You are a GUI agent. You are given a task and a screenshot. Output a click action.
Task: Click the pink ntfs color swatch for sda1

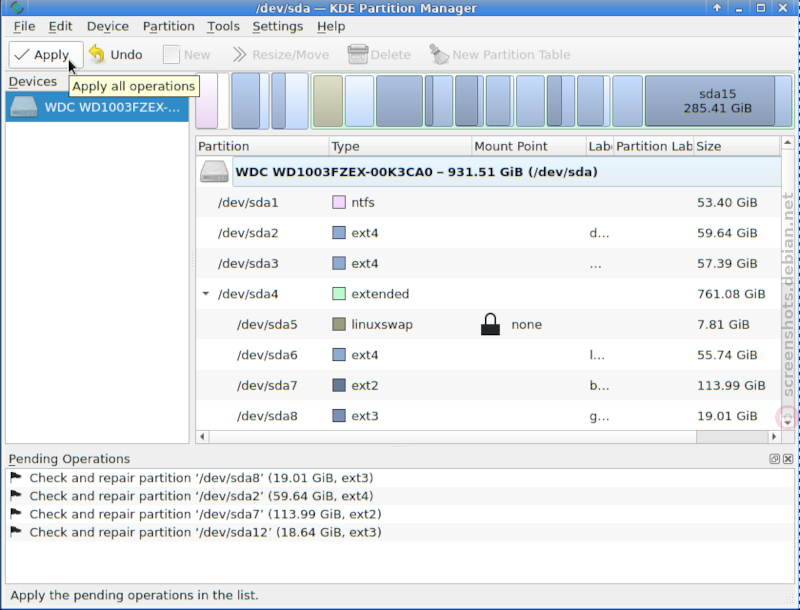339,202
